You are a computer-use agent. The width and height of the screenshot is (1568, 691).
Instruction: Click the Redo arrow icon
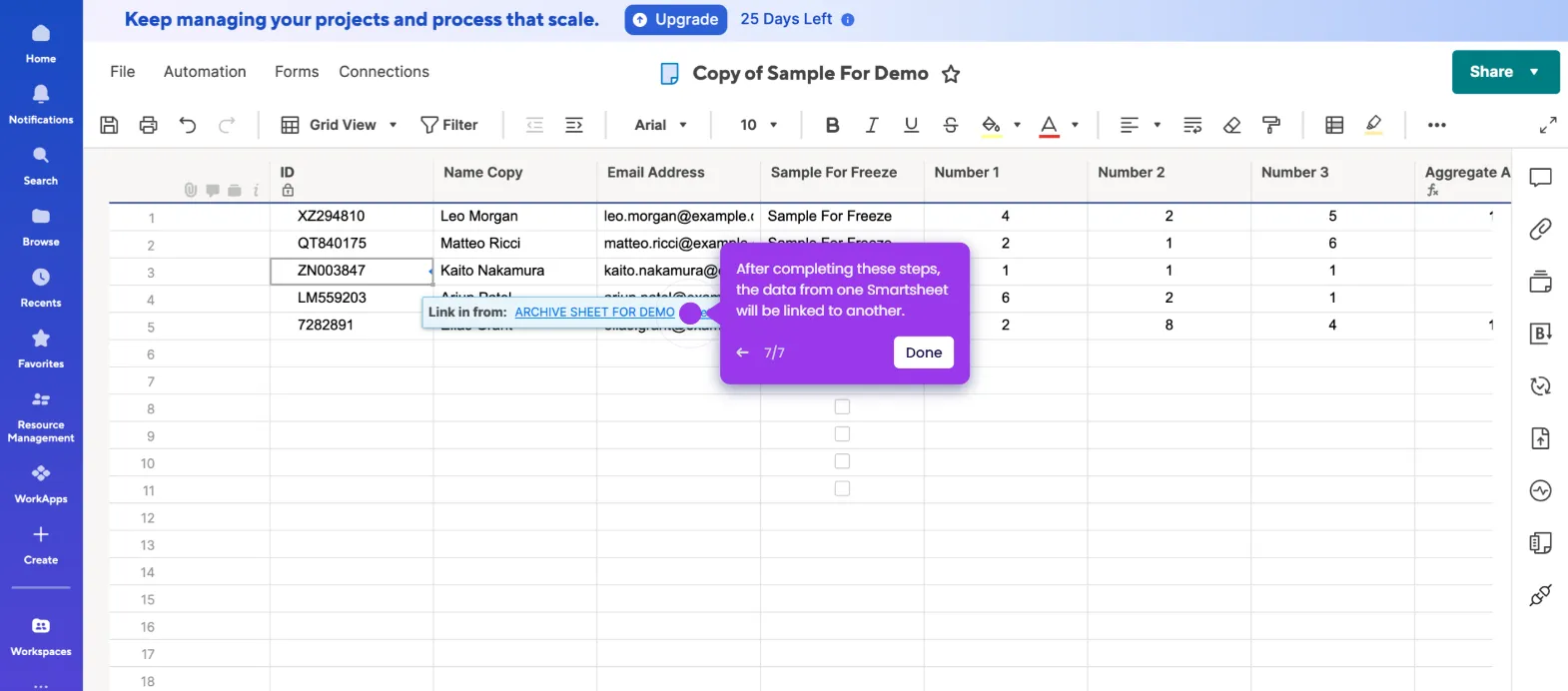point(227,125)
